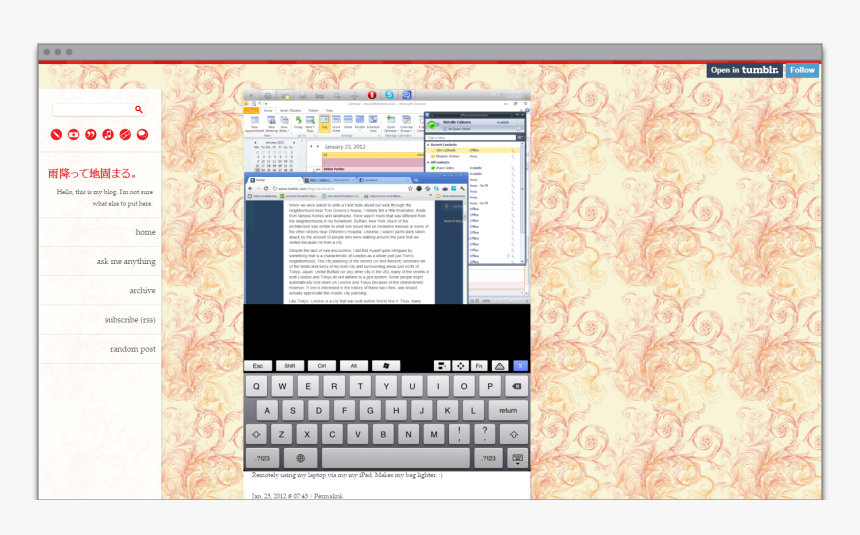Click Open in tumblr button
The height and width of the screenshot is (535, 860).
[744, 70]
